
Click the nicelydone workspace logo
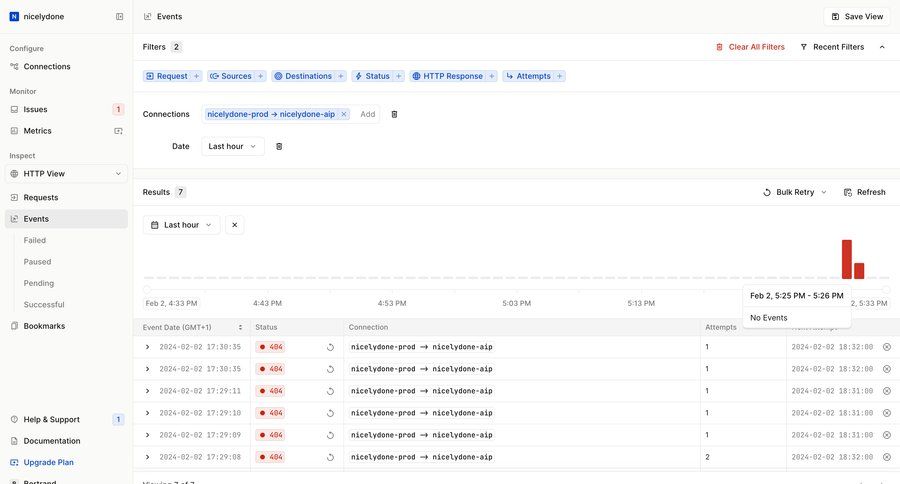click(14, 17)
